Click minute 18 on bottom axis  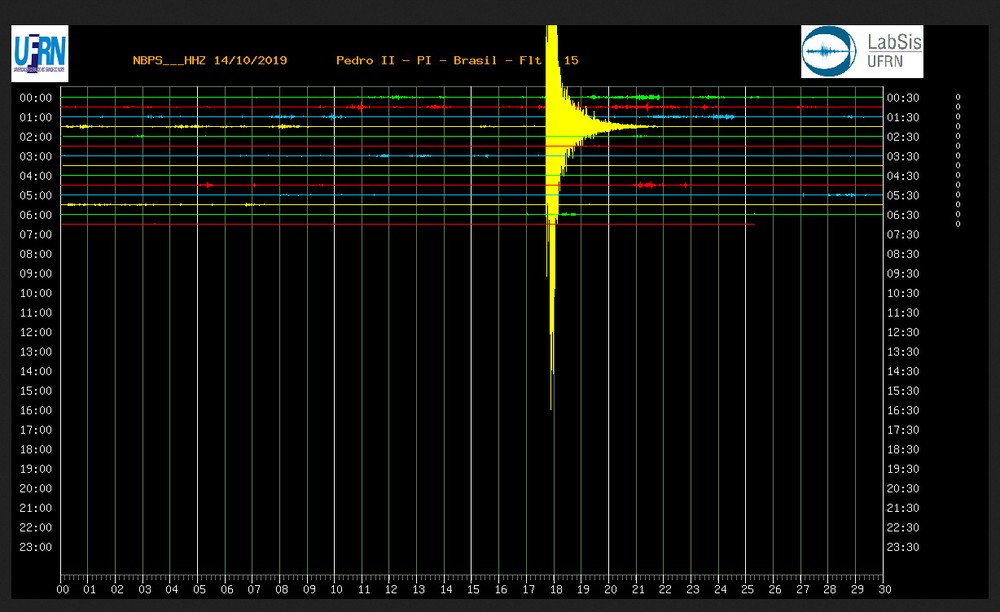556,590
